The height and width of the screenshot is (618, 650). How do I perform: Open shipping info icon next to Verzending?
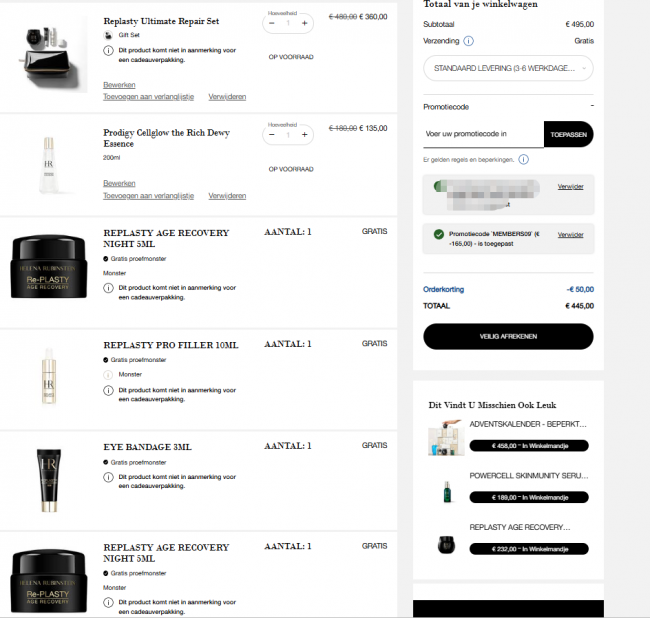point(468,41)
